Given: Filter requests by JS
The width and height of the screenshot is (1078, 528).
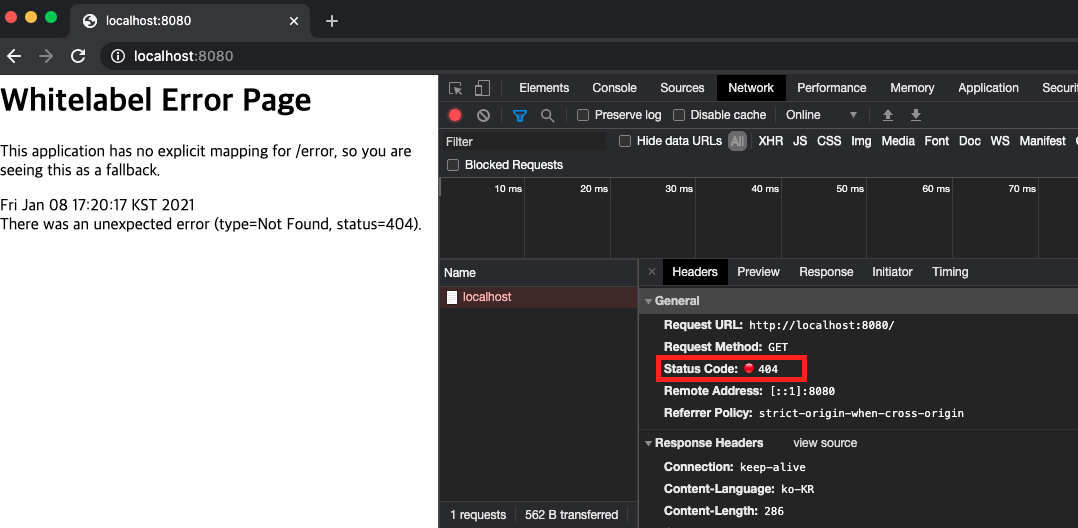Looking at the screenshot, I should pos(800,141).
